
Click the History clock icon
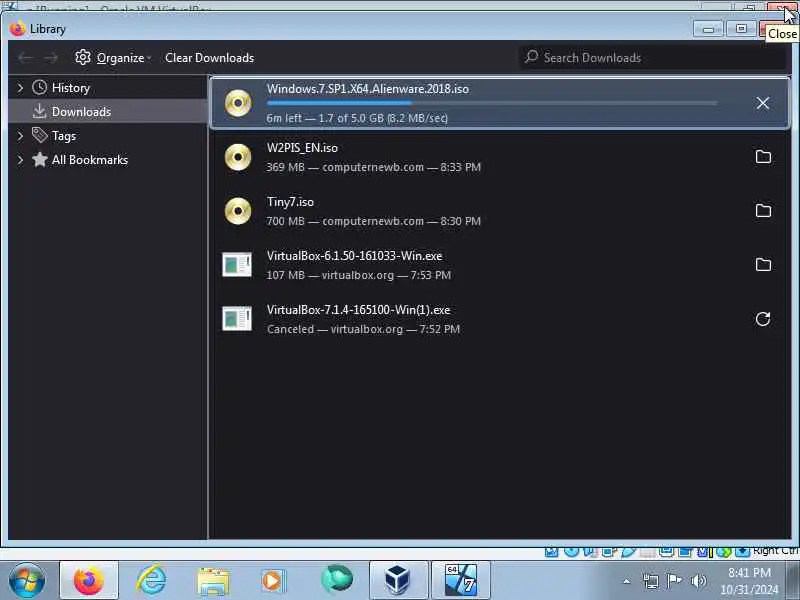[39, 87]
